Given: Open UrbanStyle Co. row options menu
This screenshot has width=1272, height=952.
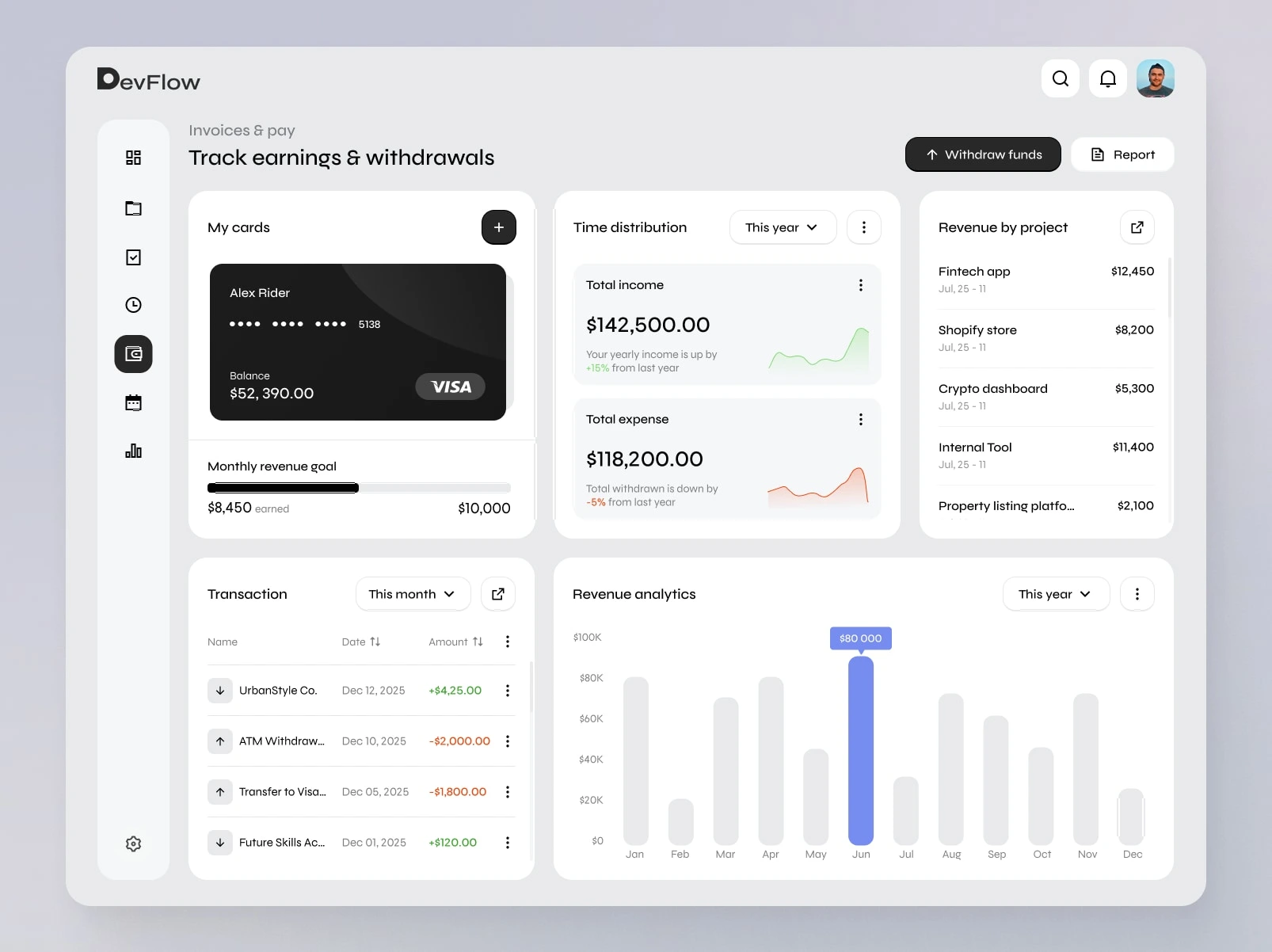Looking at the screenshot, I should [x=508, y=691].
